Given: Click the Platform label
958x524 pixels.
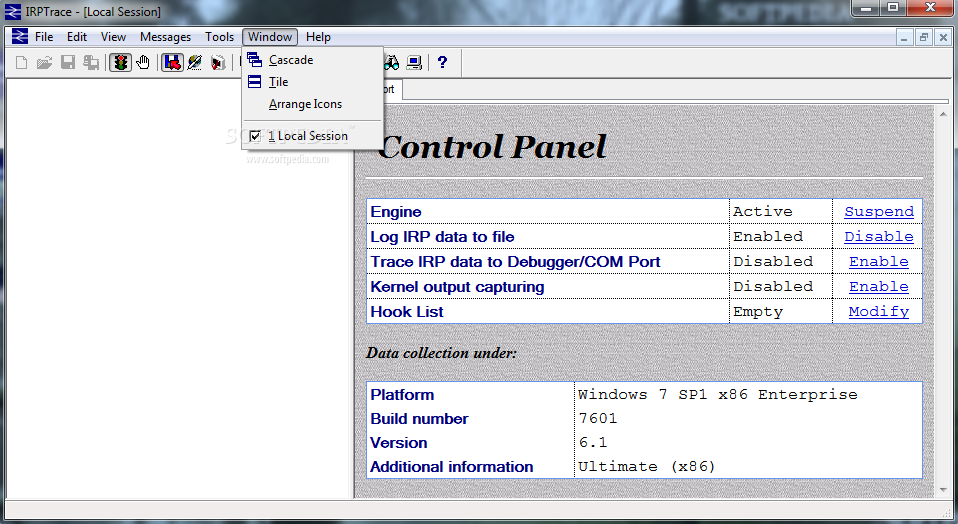Looking at the screenshot, I should [402, 395].
